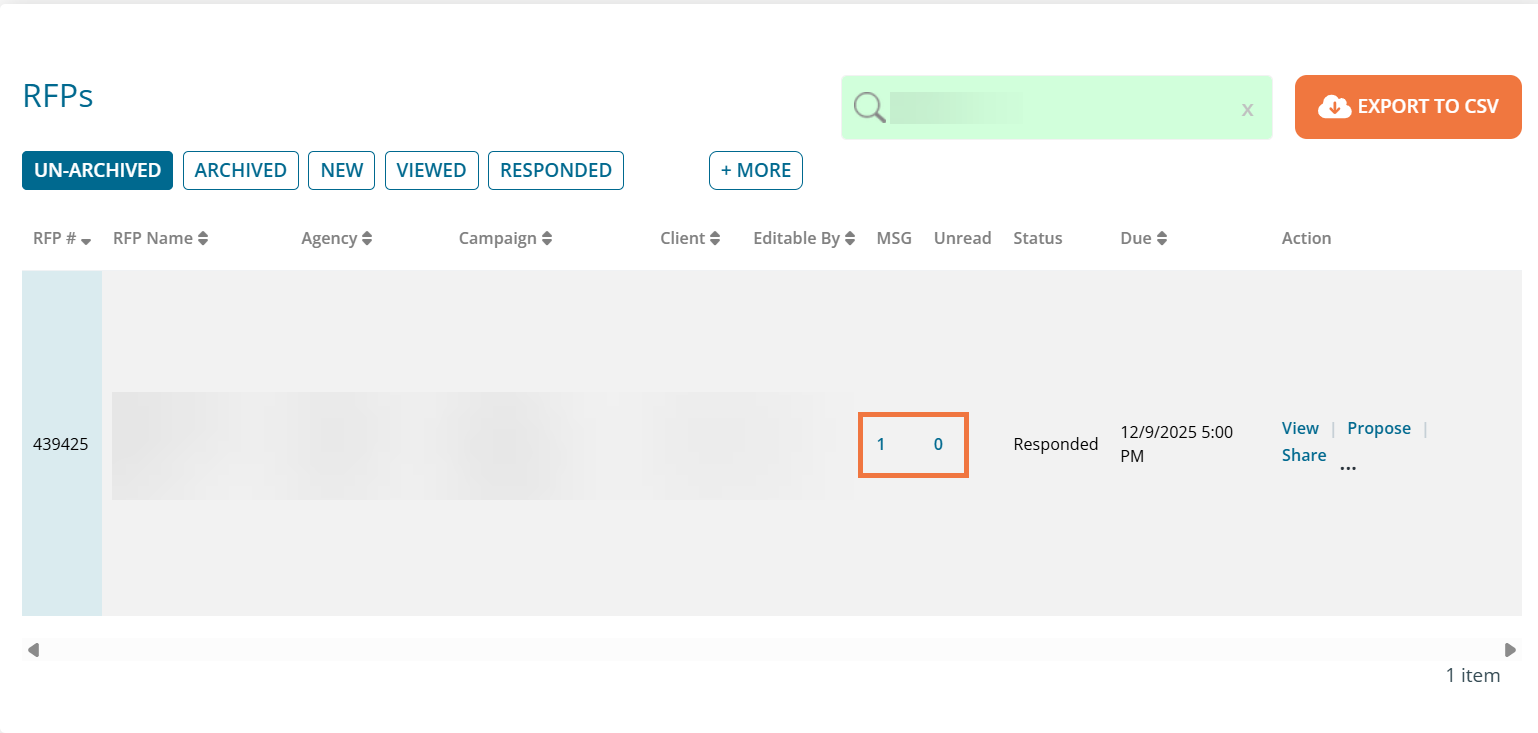Screen dimensions: 1538x733
Task: Click the search magnifier icon
Action: click(x=869, y=107)
